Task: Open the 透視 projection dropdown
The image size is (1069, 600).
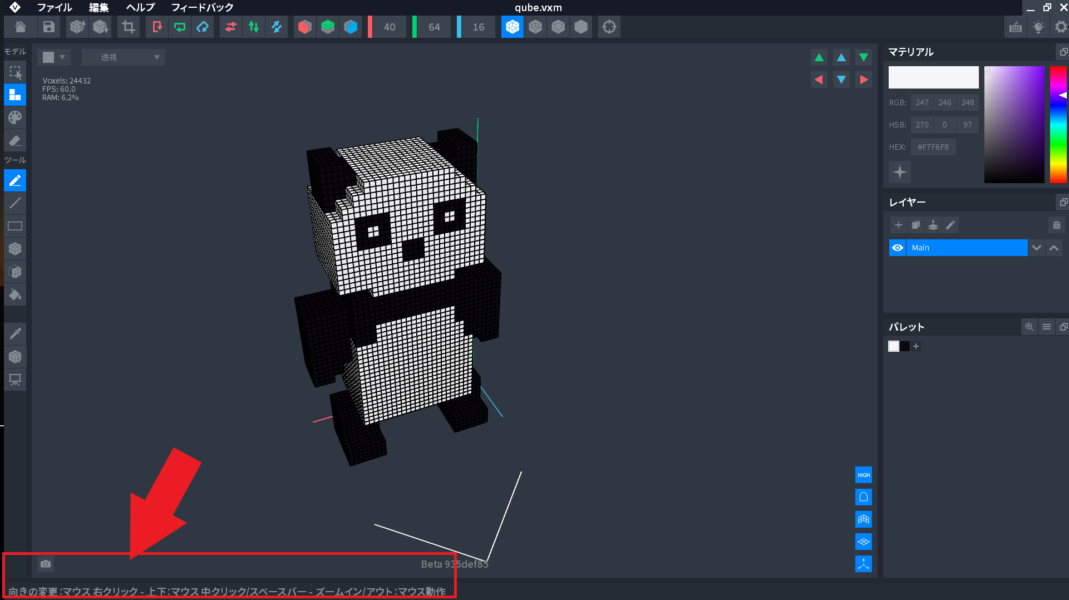Action: click(x=123, y=57)
